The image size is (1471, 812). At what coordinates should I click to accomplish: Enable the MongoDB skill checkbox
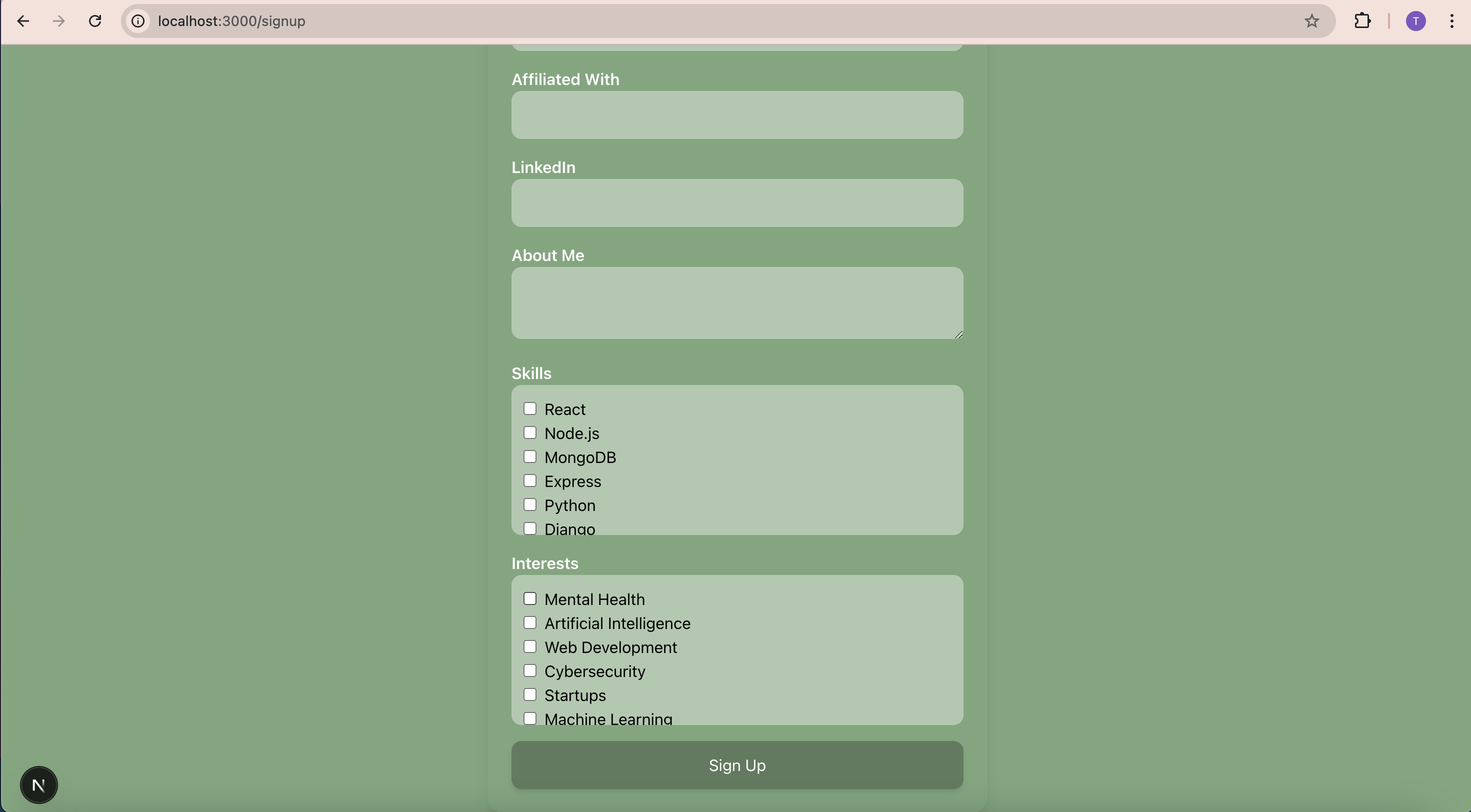530,457
